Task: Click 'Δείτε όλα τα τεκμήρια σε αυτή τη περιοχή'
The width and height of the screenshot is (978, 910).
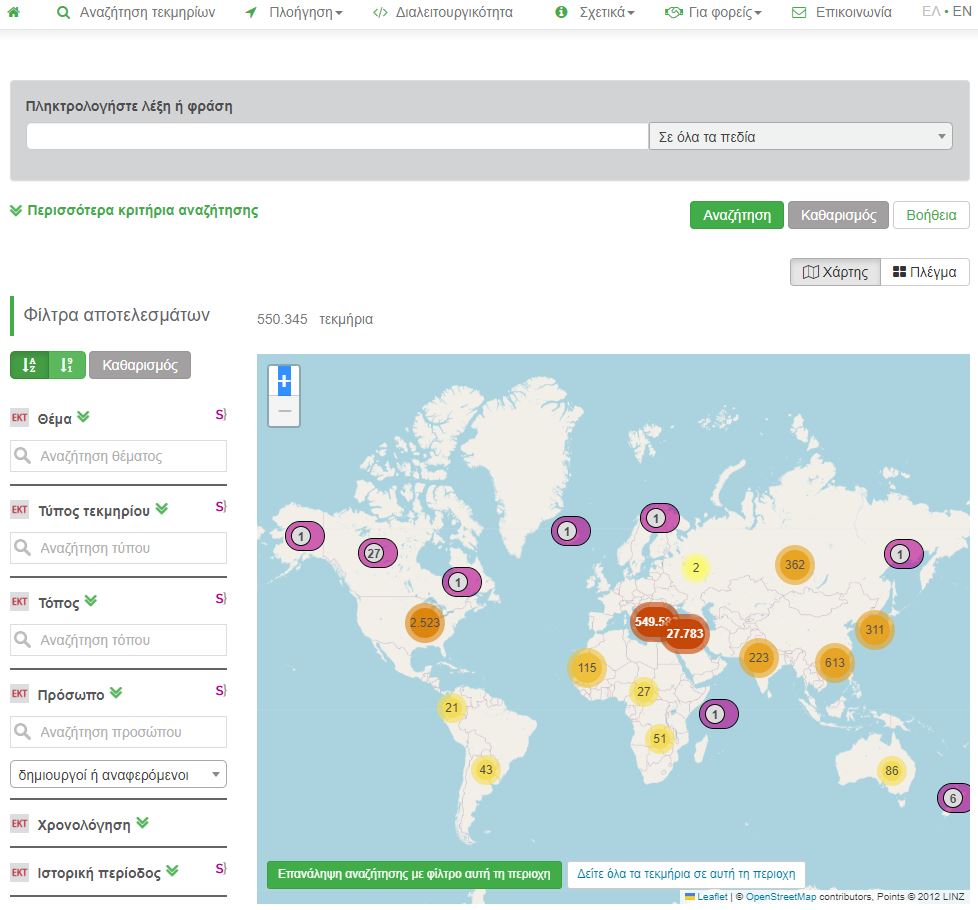Action: pos(686,873)
